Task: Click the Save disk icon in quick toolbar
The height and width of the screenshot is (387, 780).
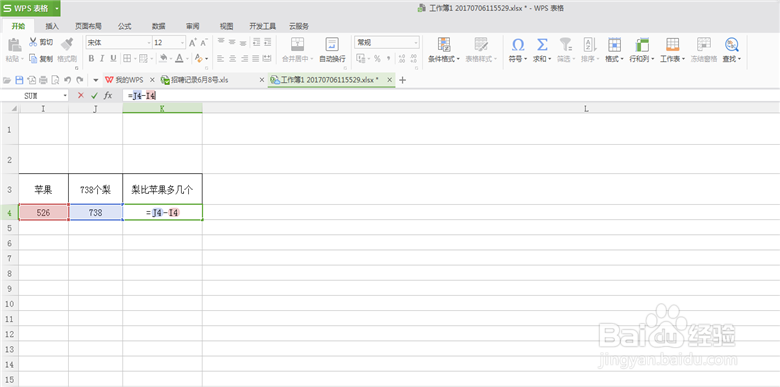Action: point(19,80)
